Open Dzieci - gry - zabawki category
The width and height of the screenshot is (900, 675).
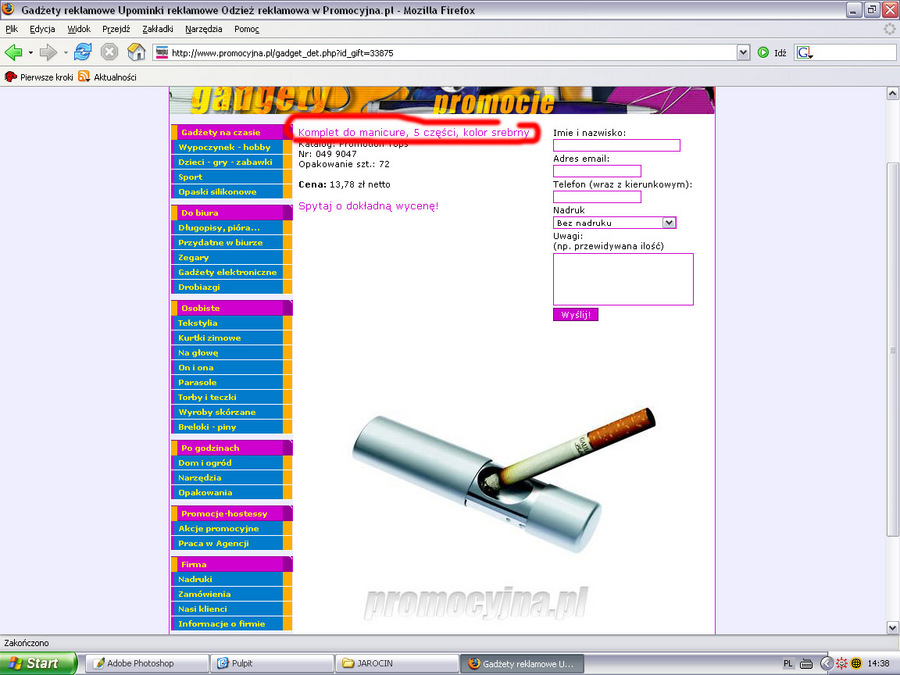[x=227, y=162]
